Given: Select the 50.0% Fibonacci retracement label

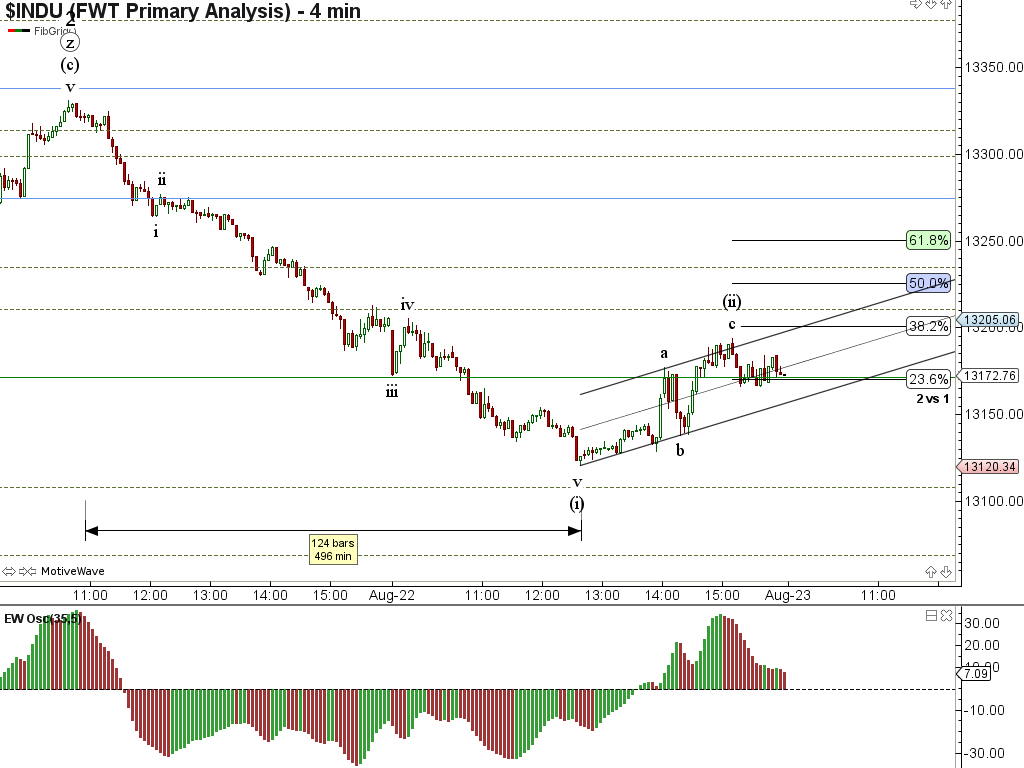Looking at the screenshot, I should click(928, 283).
